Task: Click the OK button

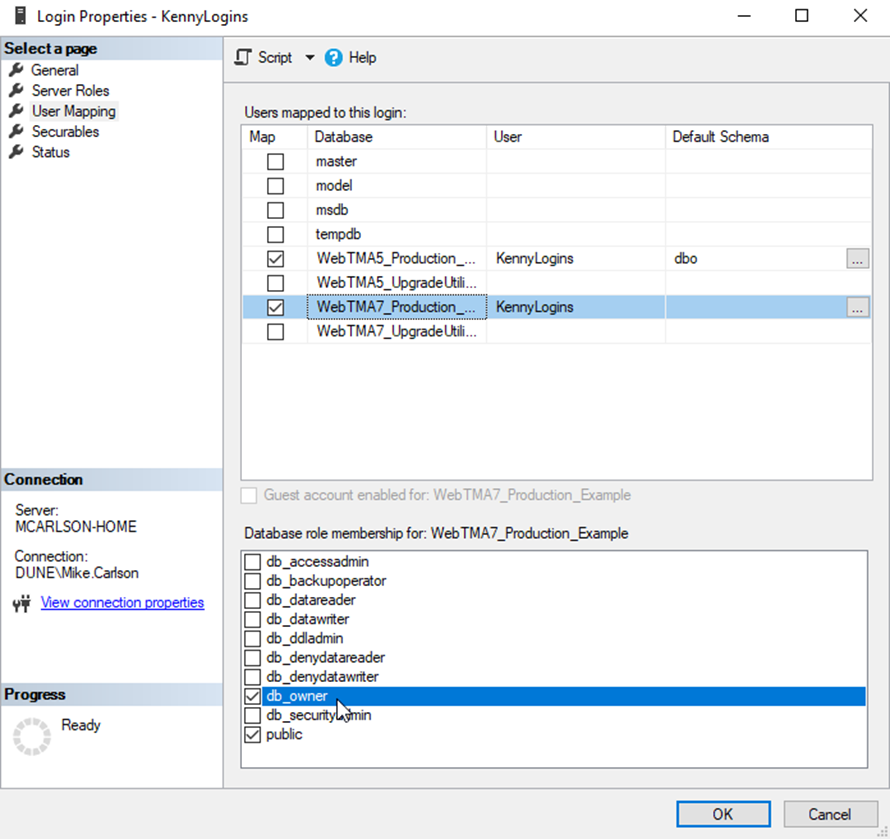Action: pos(723,813)
